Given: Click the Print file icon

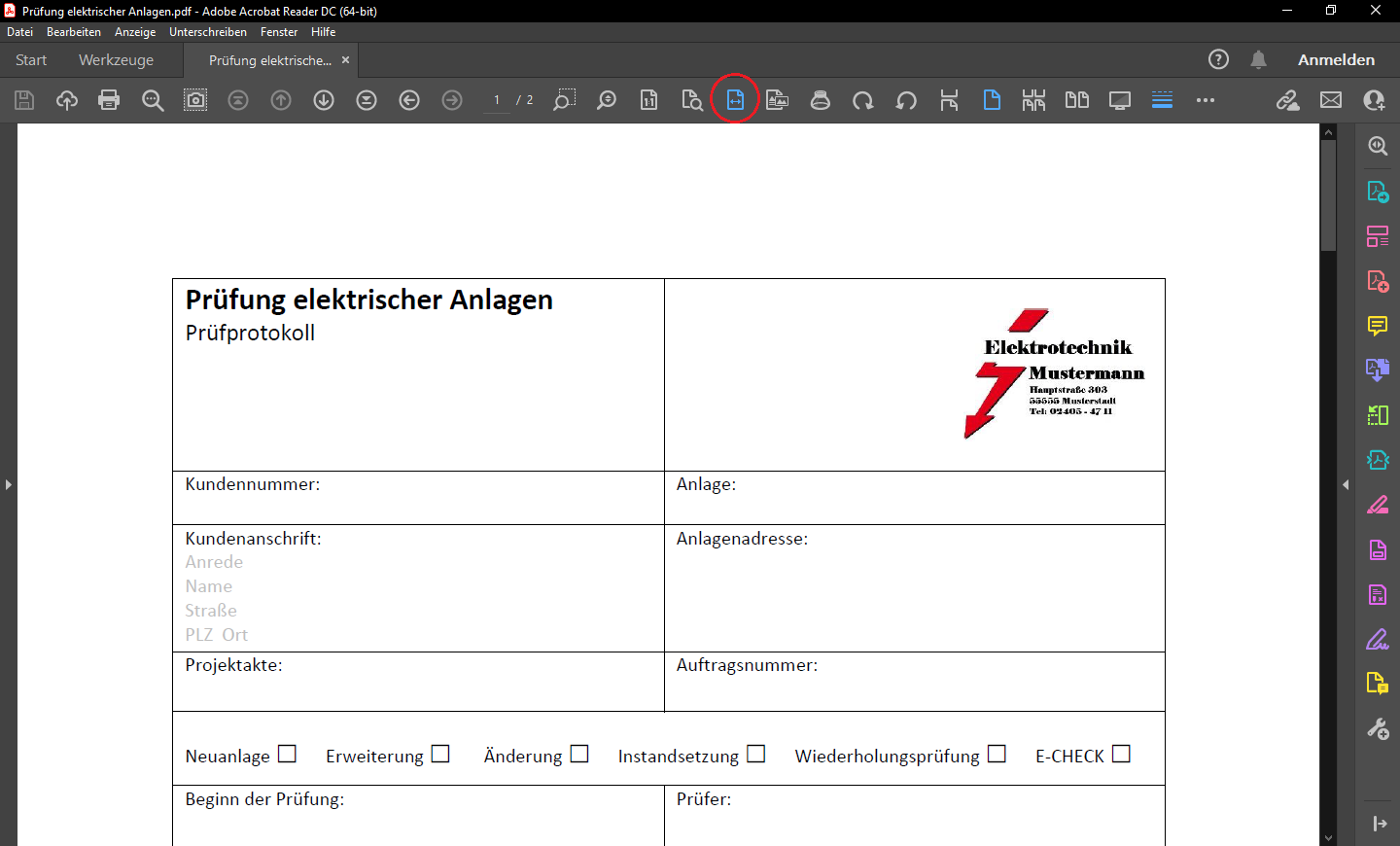Looking at the screenshot, I should pos(109,100).
